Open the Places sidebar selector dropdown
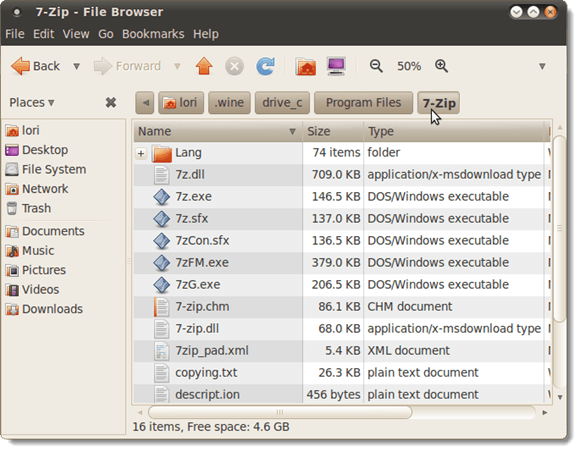Image resolution: width=580 pixels, height=452 pixels. [32, 102]
